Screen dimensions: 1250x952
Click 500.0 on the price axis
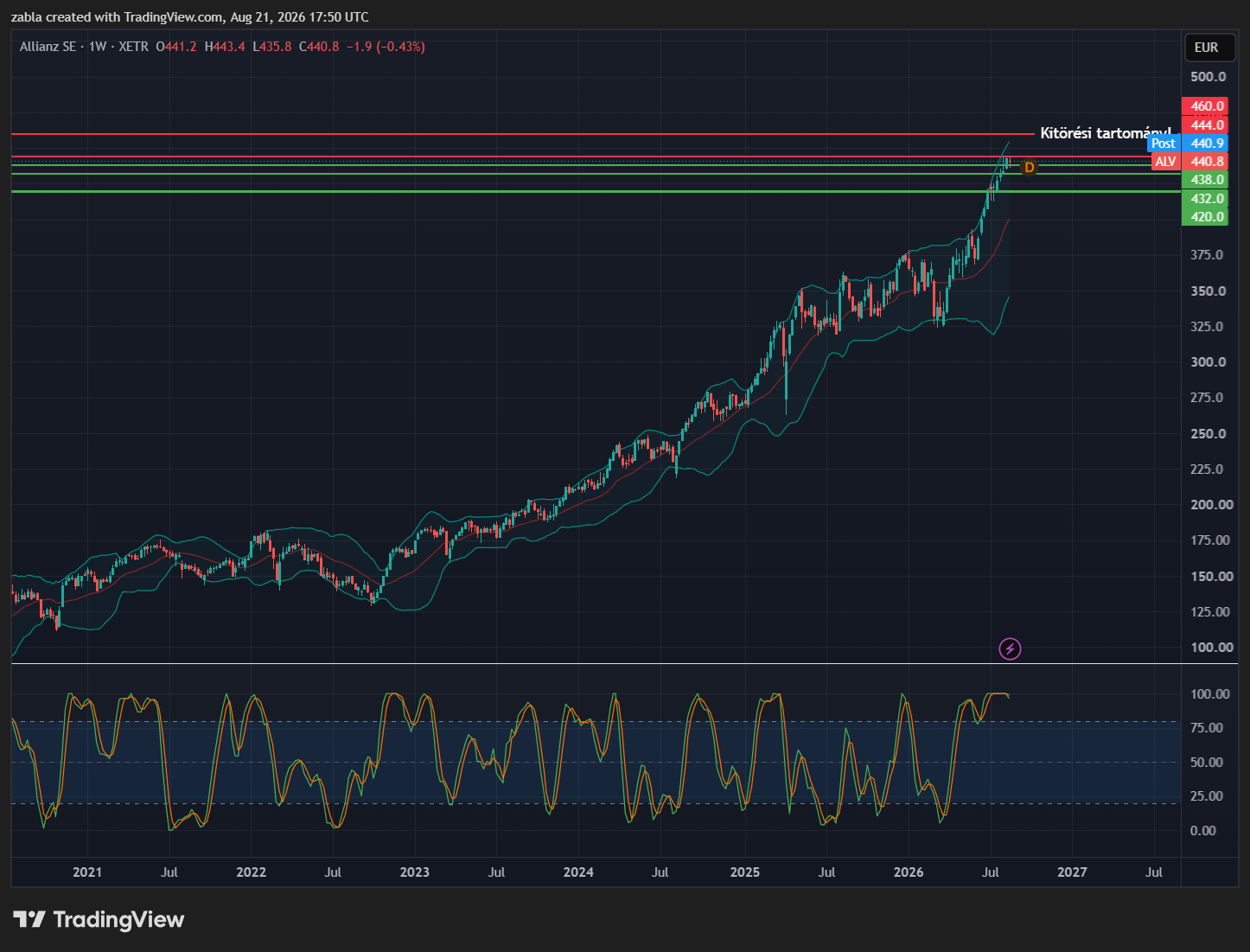point(1209,77)
